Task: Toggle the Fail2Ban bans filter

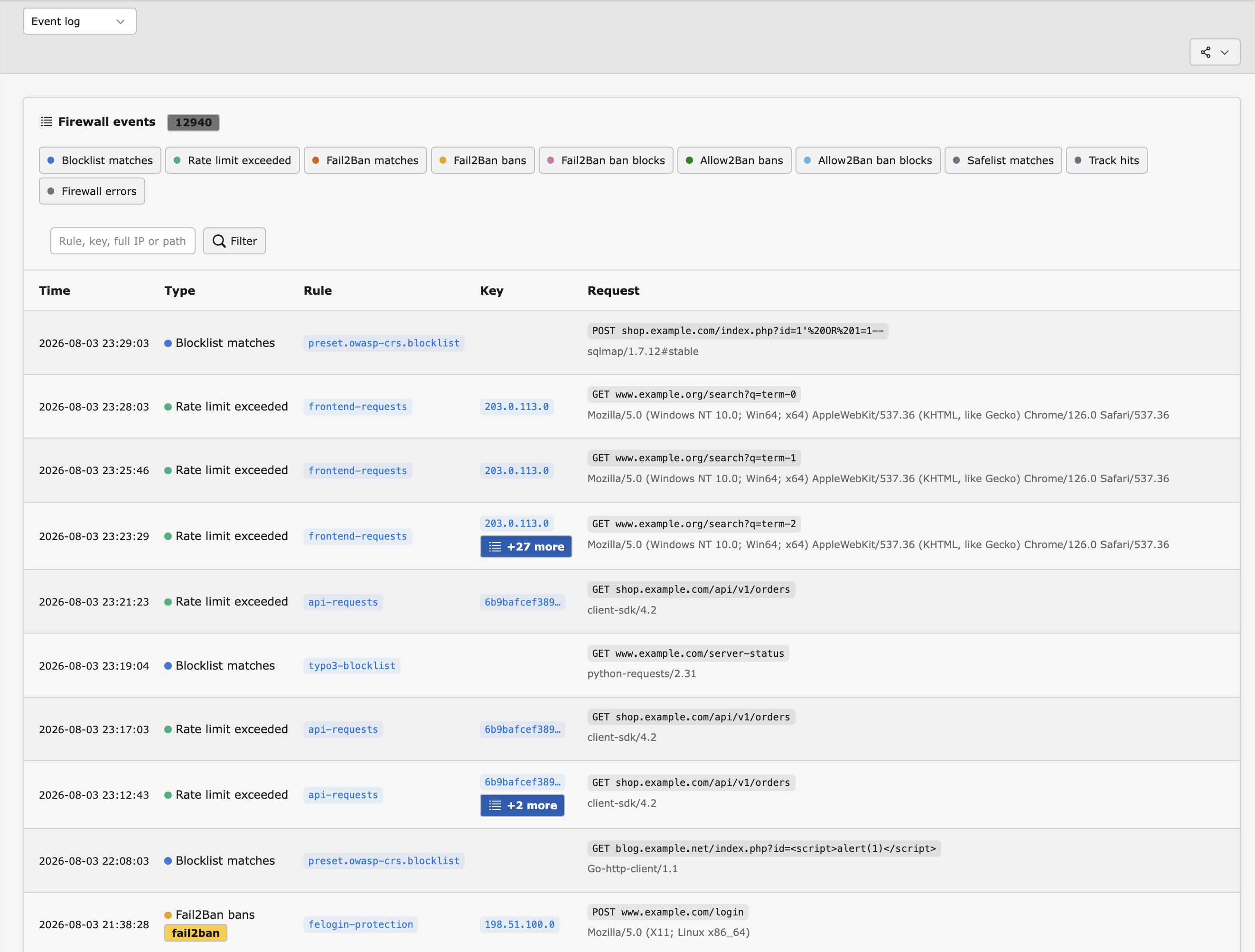Action: click(x=483, y=160)
